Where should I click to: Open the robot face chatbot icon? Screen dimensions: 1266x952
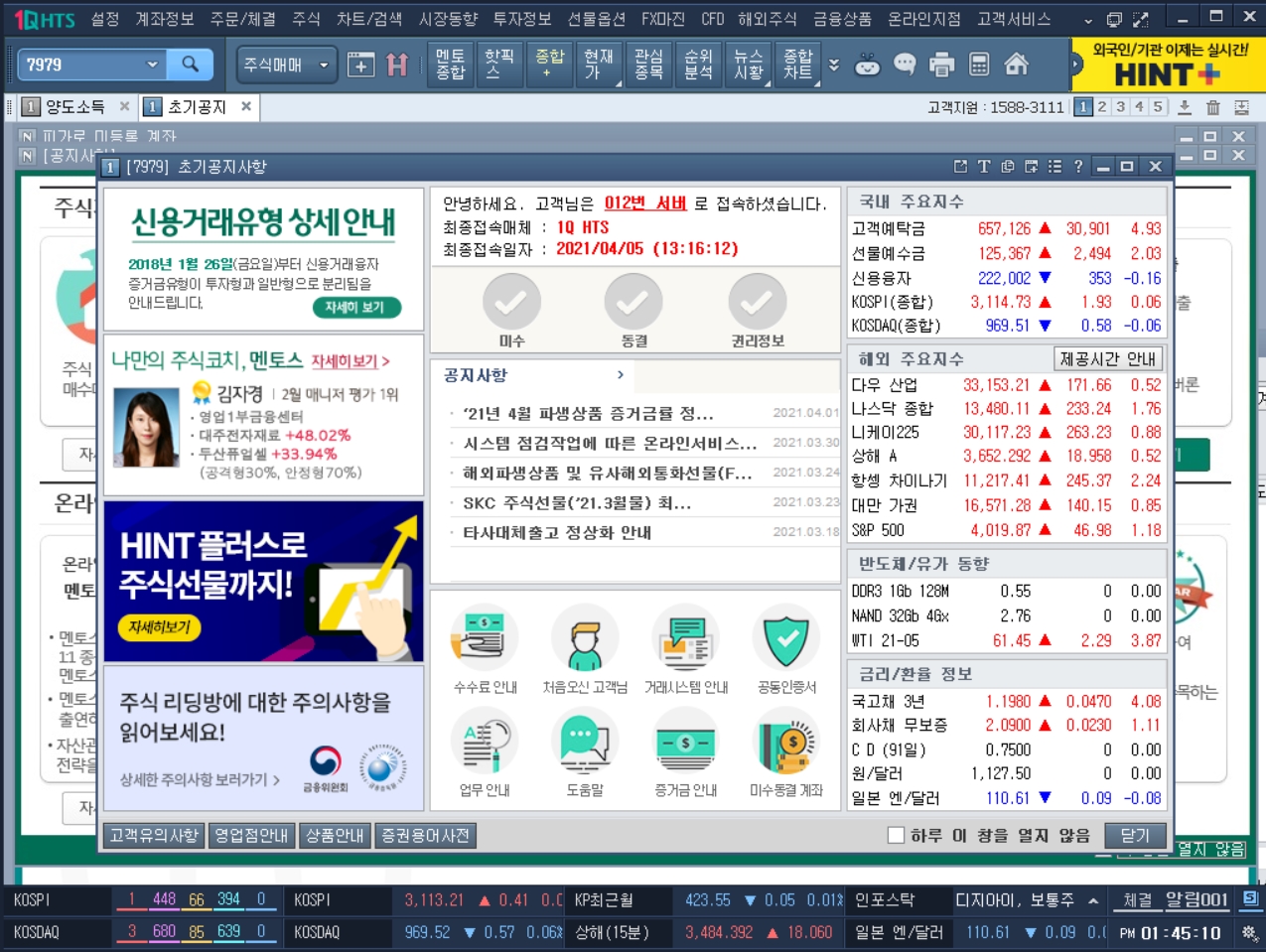pyautogui.click(x=868, y=66)
